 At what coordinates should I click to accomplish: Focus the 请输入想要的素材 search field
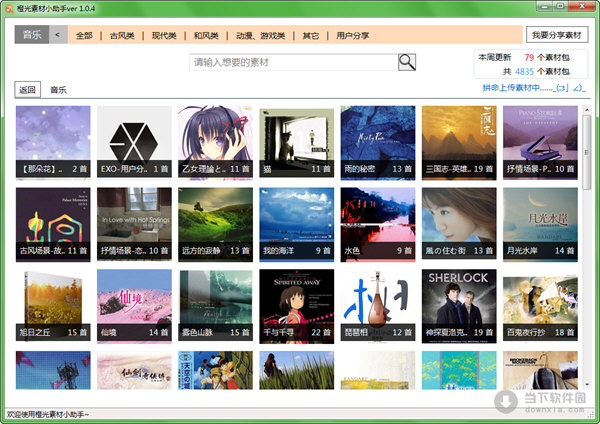293,62
